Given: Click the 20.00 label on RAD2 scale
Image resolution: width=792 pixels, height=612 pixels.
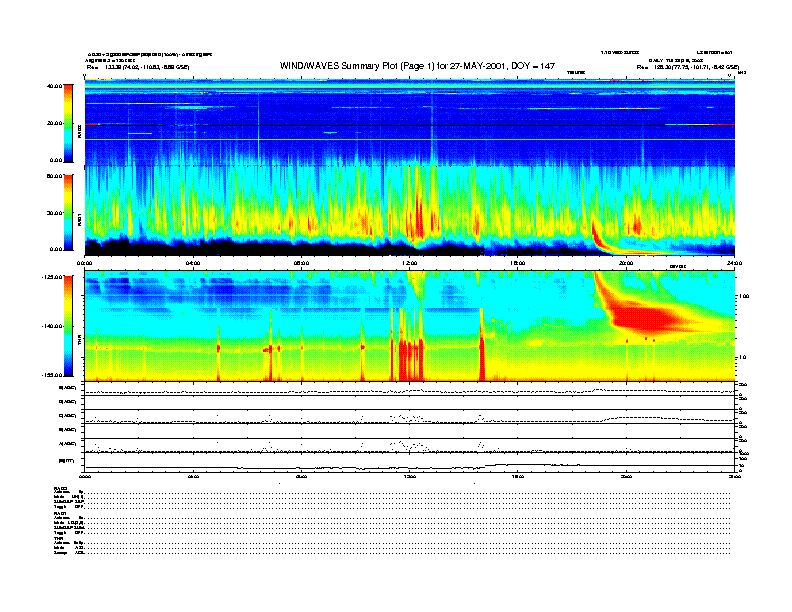Looking at the screenshot, I should (54, 123).
